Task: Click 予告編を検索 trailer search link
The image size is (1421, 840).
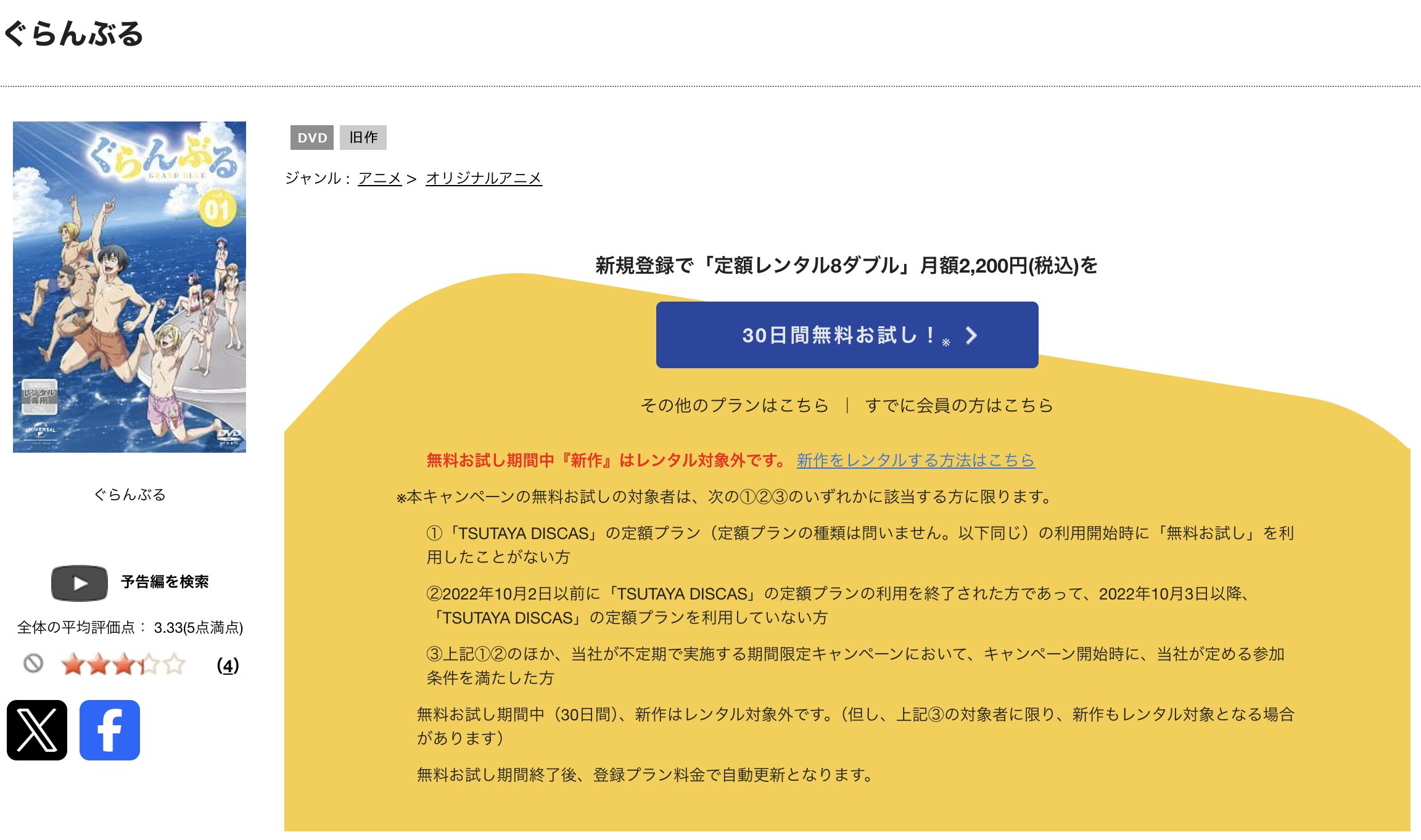Action: 165,582
